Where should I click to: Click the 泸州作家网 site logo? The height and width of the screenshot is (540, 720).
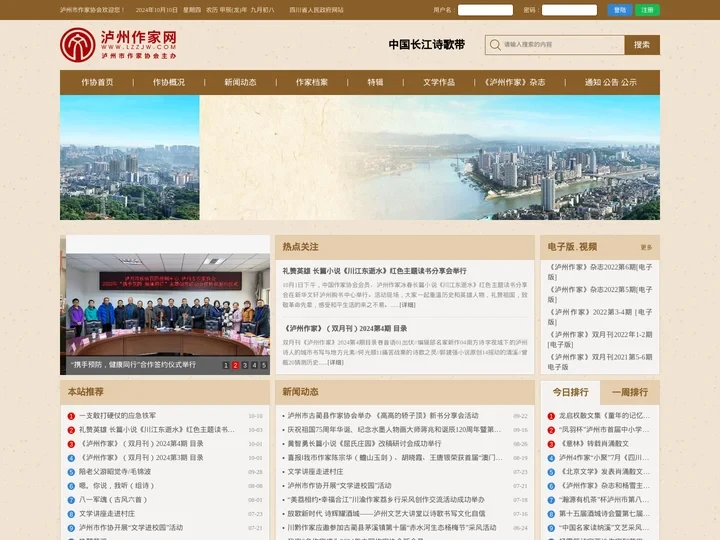[x=118, y=45]
